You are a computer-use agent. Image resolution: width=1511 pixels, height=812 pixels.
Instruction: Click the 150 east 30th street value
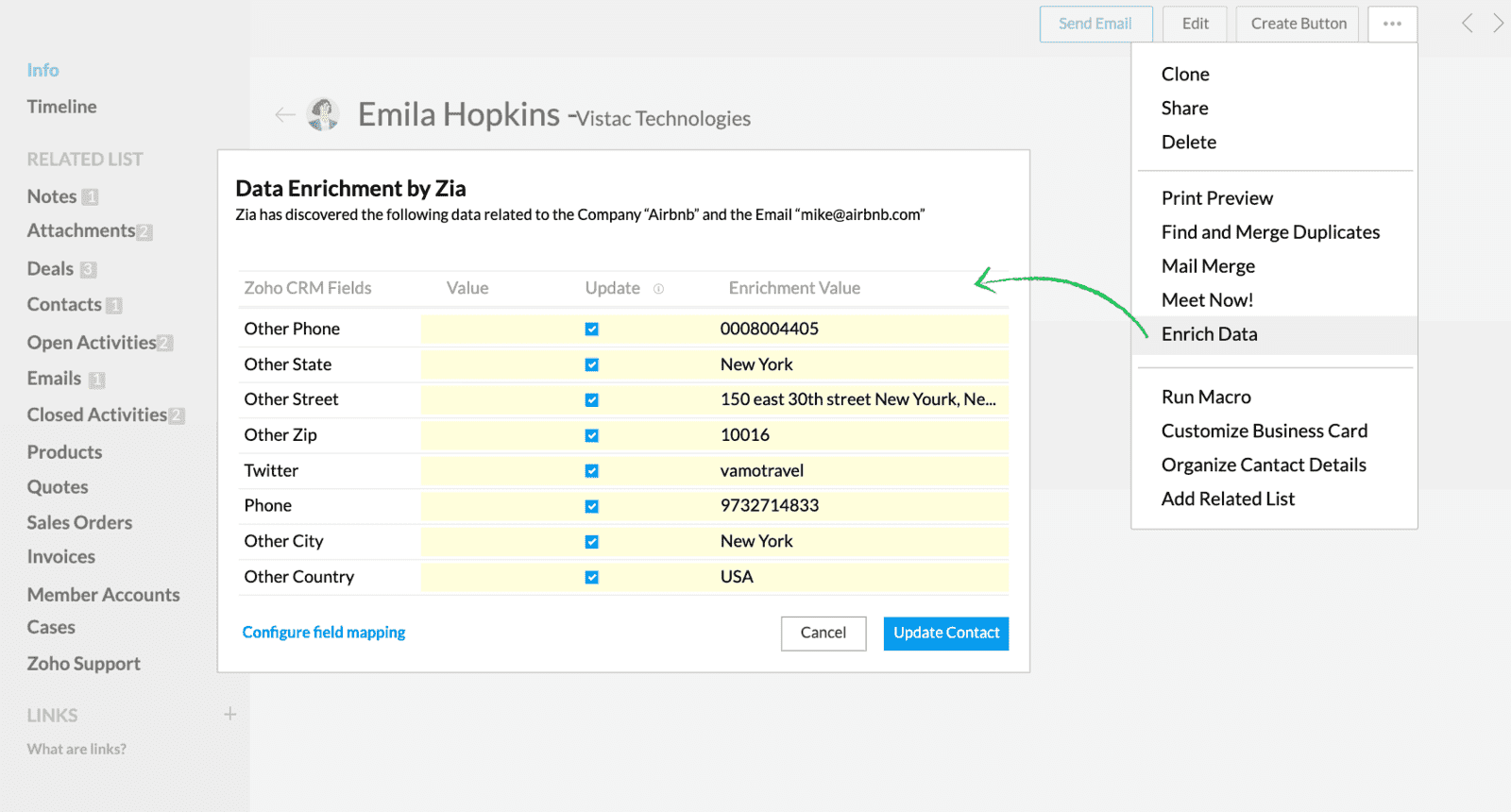click(x=857, y=399)
